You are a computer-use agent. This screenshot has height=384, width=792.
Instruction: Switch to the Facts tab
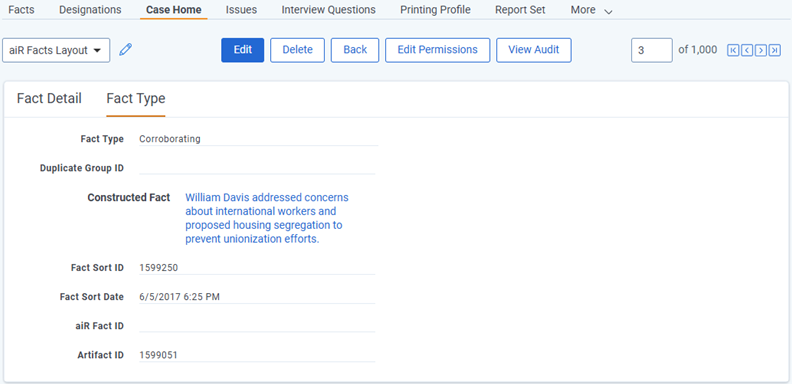[x=22, y=10]
